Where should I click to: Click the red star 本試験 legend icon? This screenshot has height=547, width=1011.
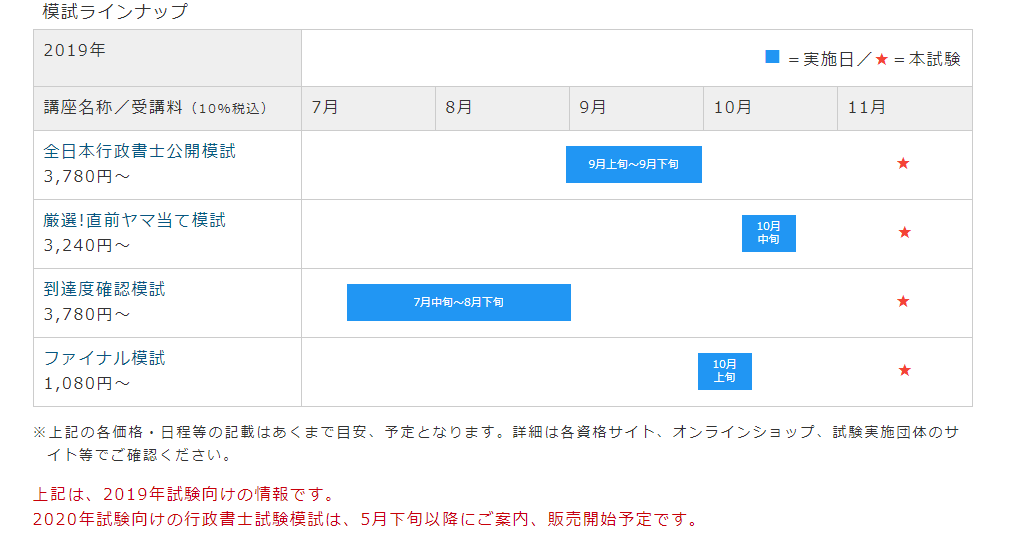[x=881, y=59]
